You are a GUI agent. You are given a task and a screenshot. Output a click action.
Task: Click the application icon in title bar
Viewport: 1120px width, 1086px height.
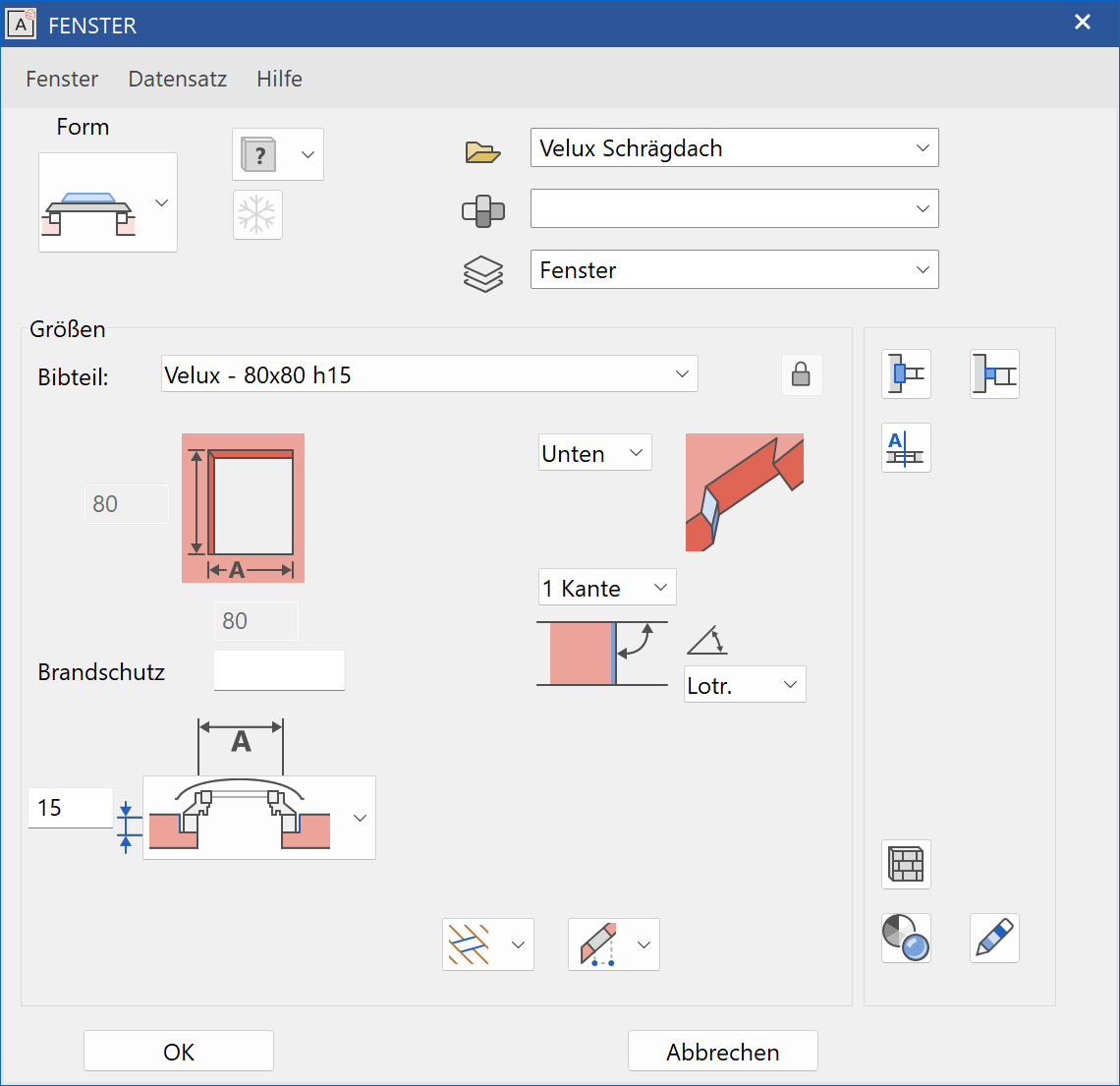[x=21, y=24]
